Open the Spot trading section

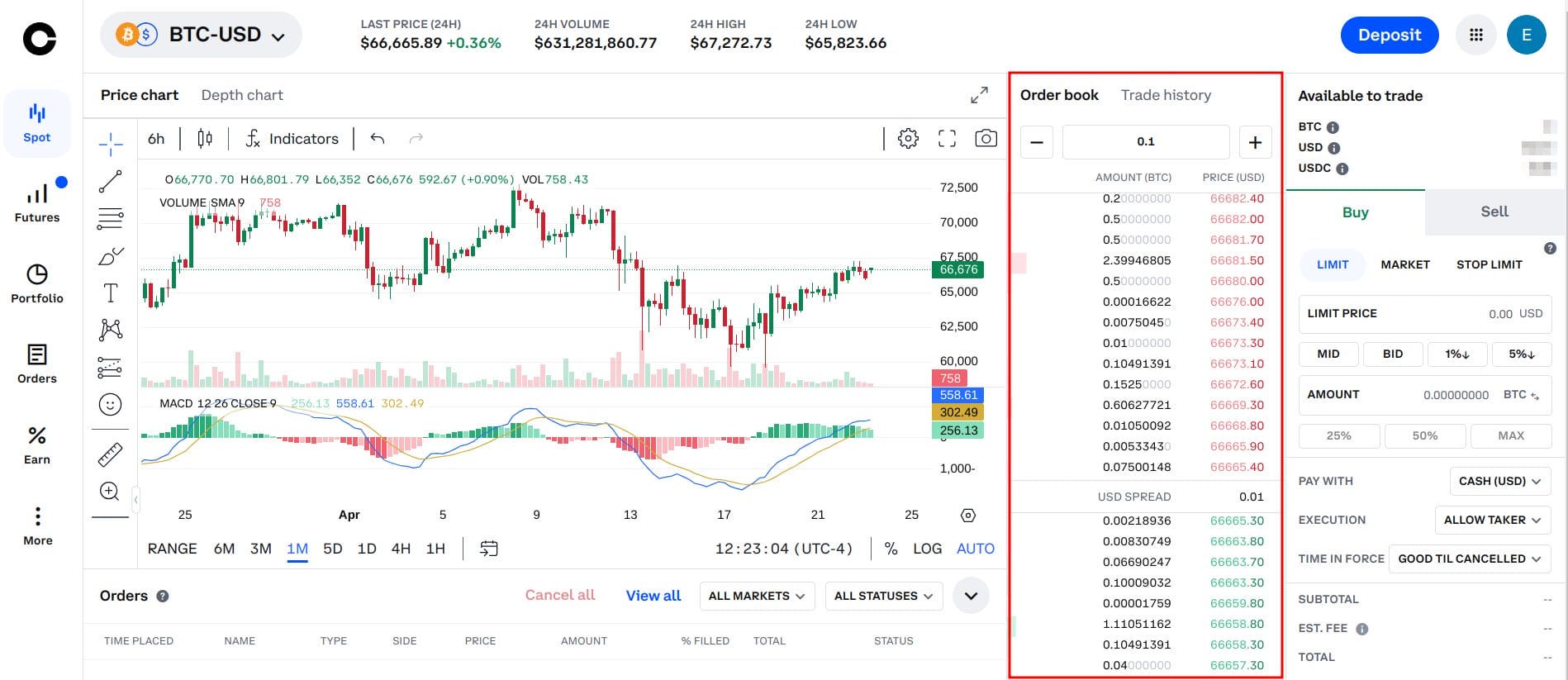[x=37, y=123]
